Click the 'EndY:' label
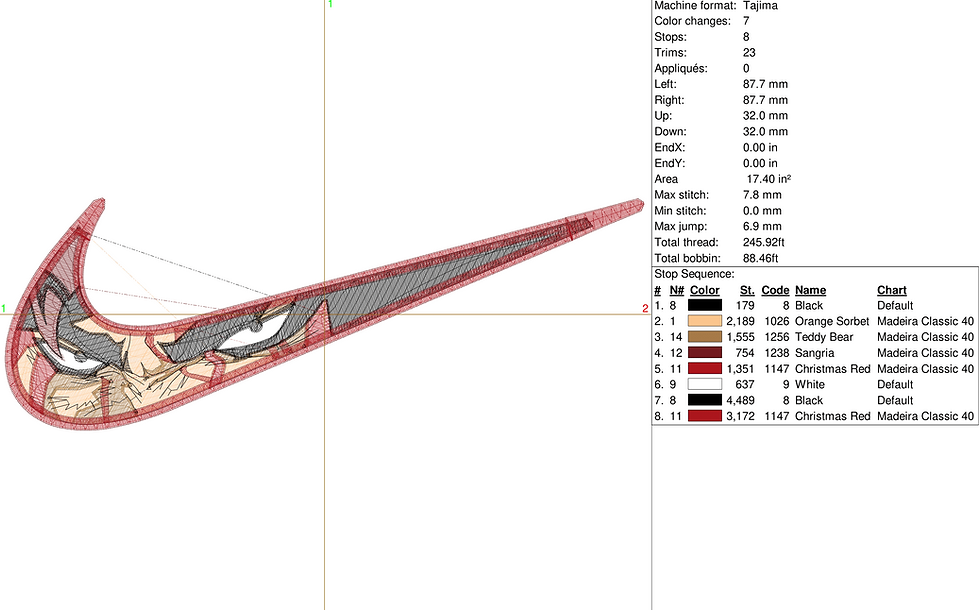 (669, 164)
